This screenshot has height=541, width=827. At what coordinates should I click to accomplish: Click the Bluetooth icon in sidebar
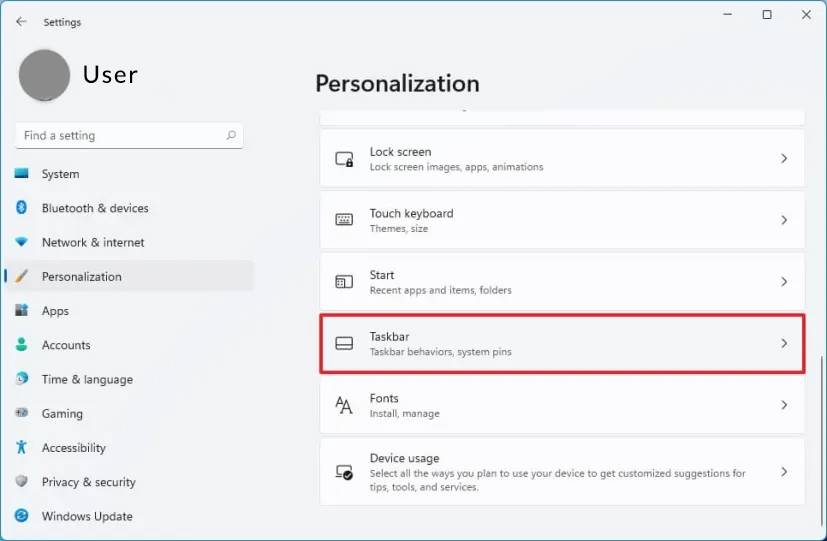pos(22,208)
